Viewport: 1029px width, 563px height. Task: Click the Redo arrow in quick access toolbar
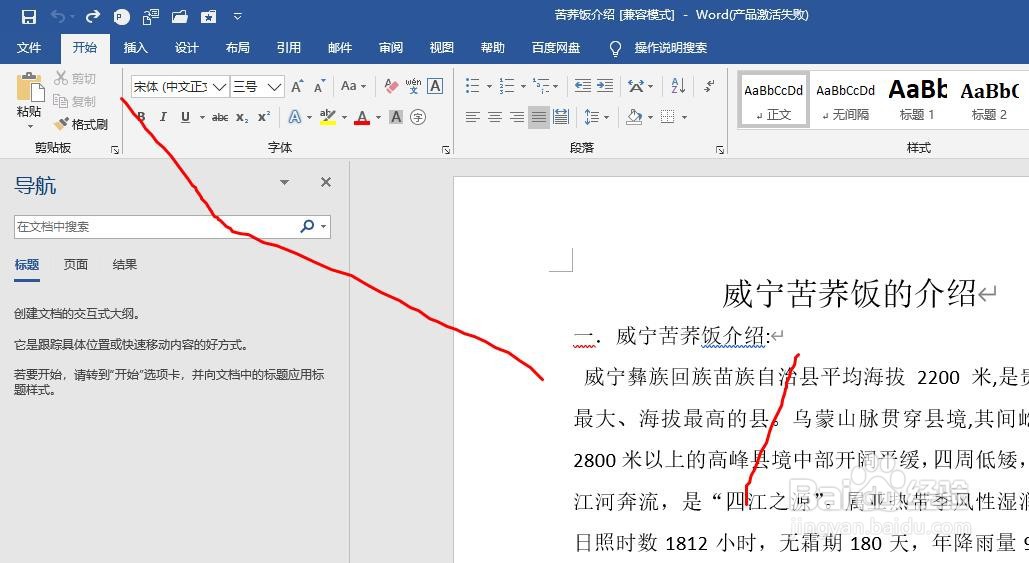click(x=93, y=16)
